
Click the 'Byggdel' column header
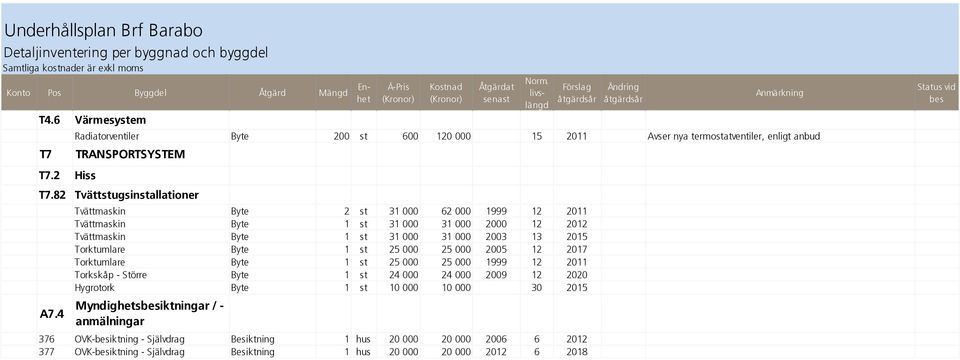(x=151, y=92)
